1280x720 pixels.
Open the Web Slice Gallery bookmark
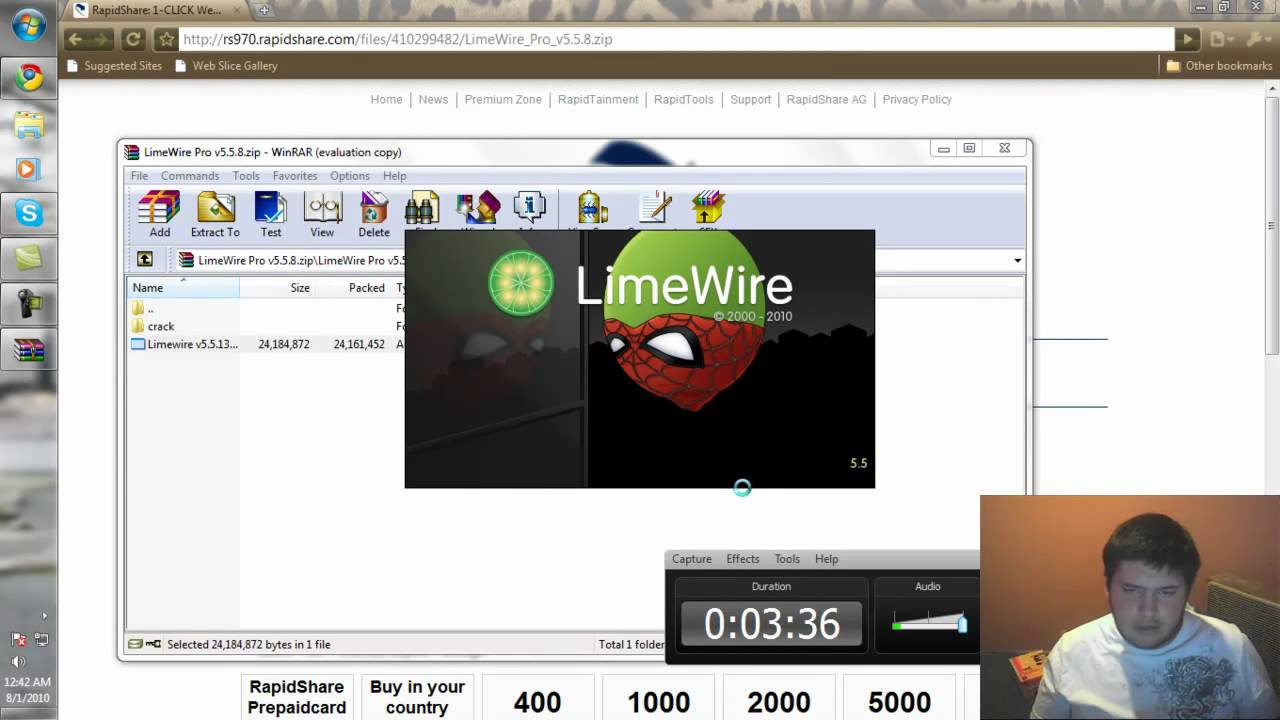coord(226,66)
